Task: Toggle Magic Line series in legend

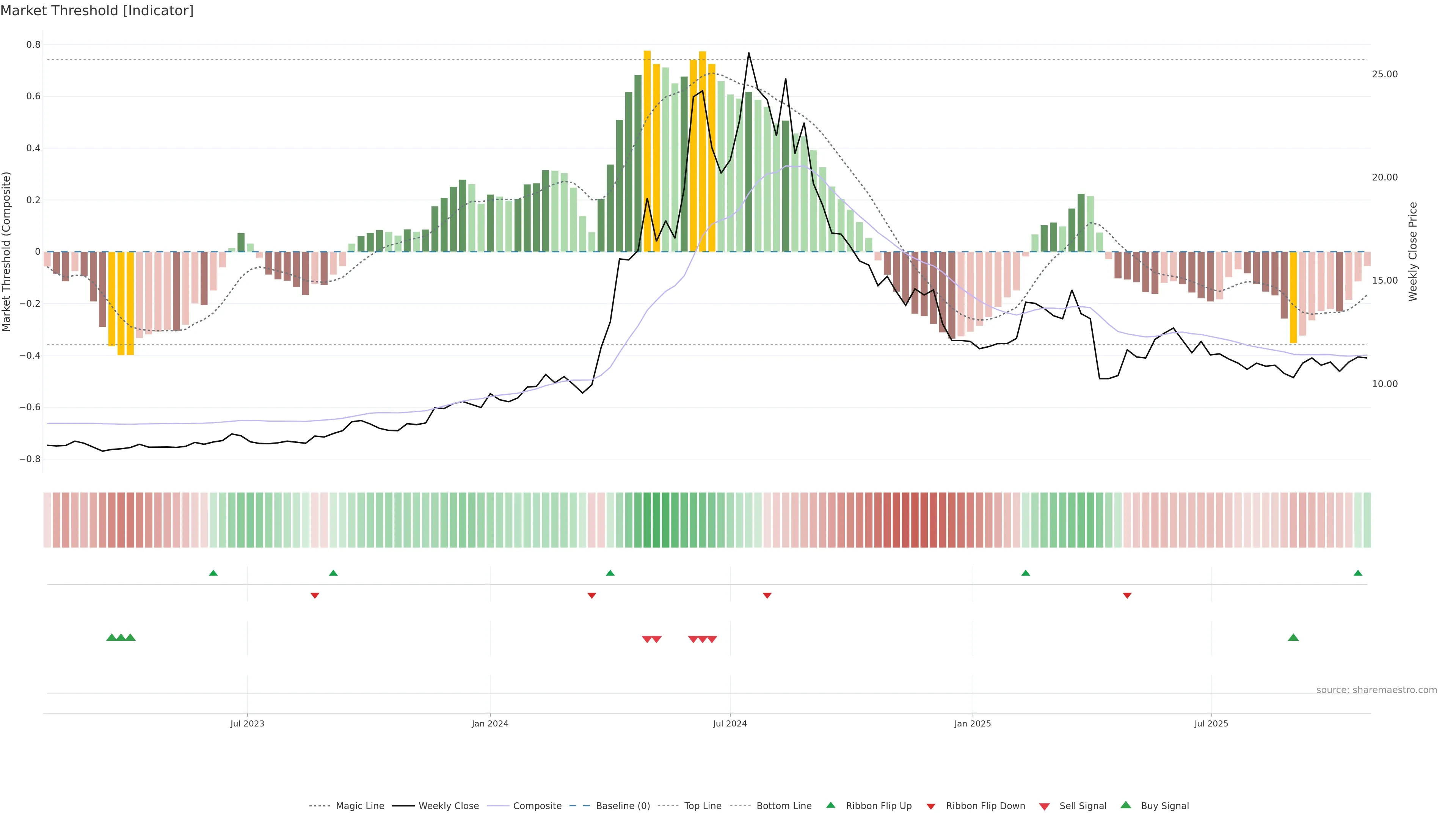Action: coord(359,806)
